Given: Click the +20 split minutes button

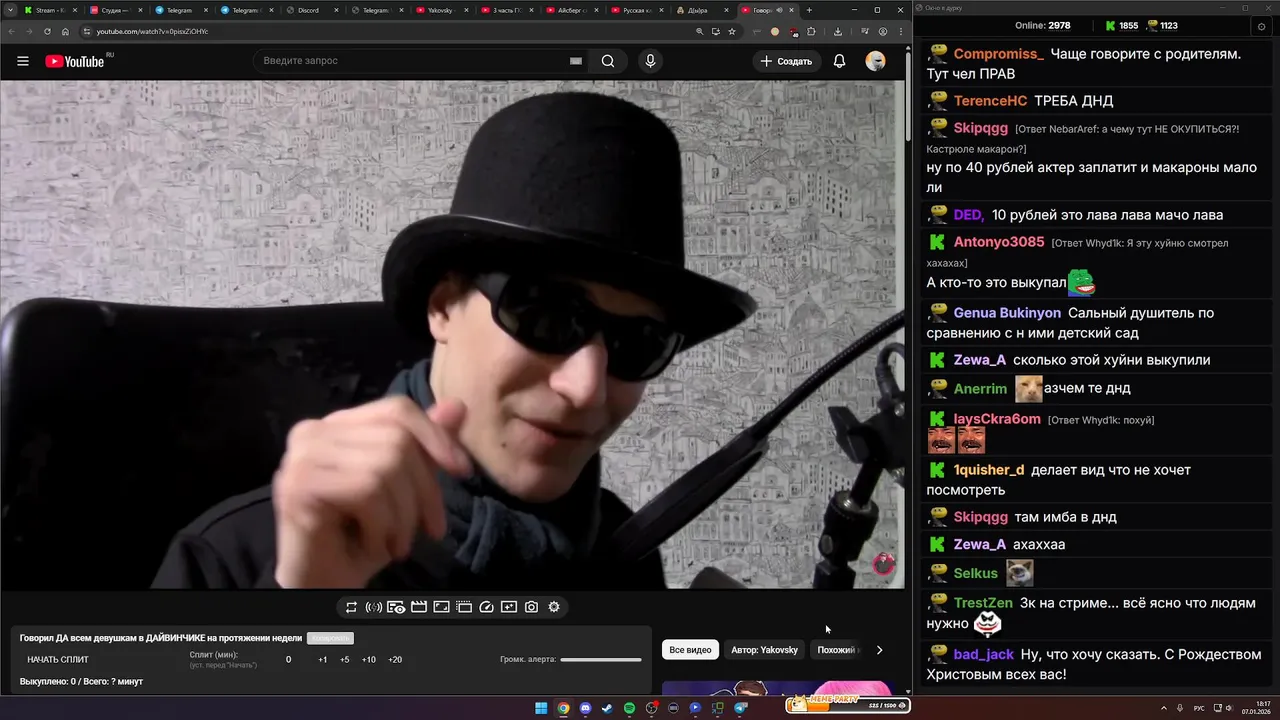Looking at the screenshot, I should click(x=395, y=660).
